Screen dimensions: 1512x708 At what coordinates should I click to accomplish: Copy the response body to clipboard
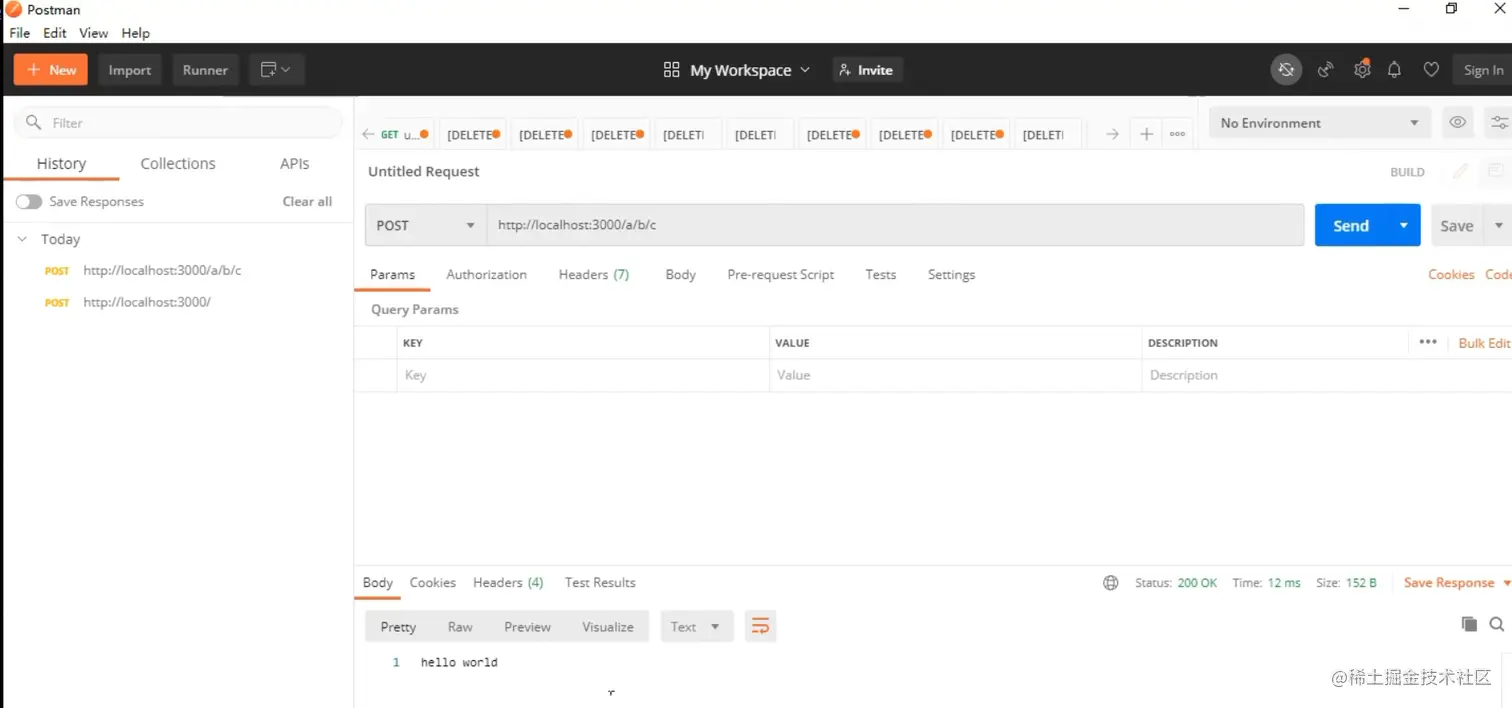click(1469, 624)
